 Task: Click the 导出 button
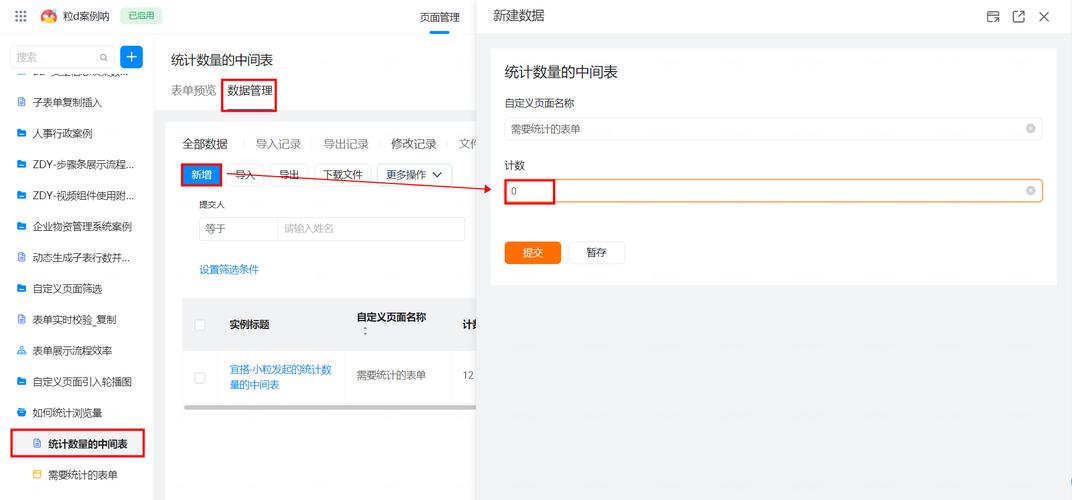[289, 175]
